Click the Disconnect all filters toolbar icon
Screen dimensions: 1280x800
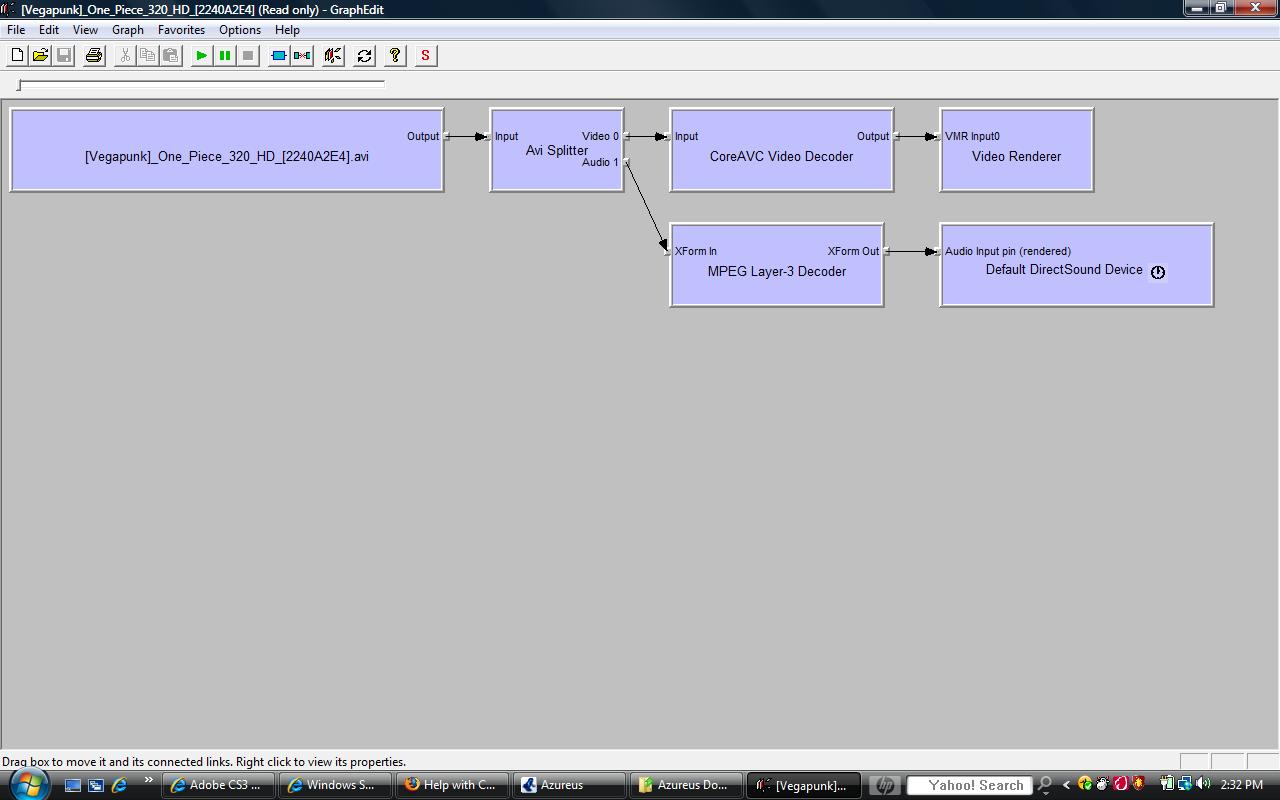pos(302,56)
